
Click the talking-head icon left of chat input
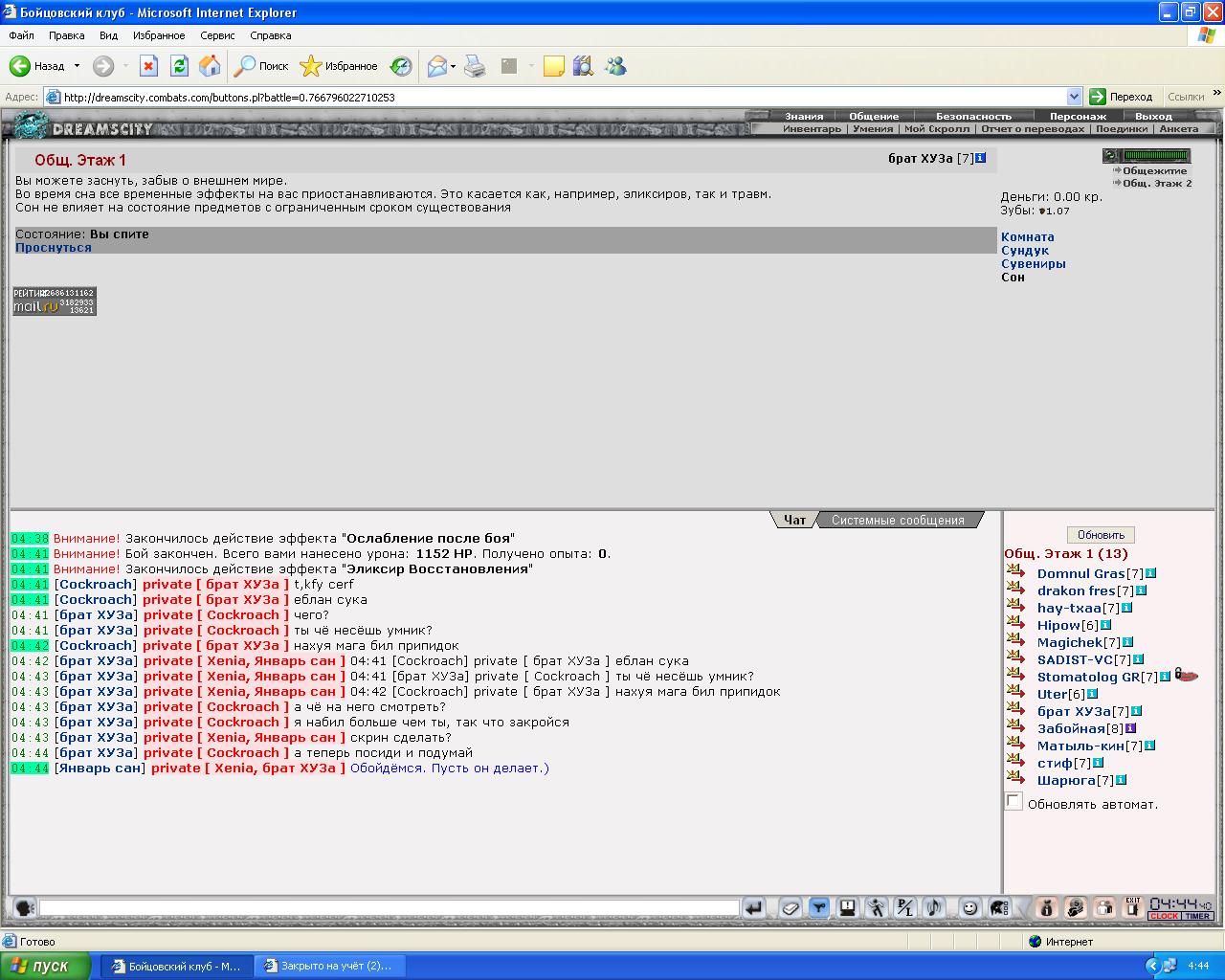(24, 907)
